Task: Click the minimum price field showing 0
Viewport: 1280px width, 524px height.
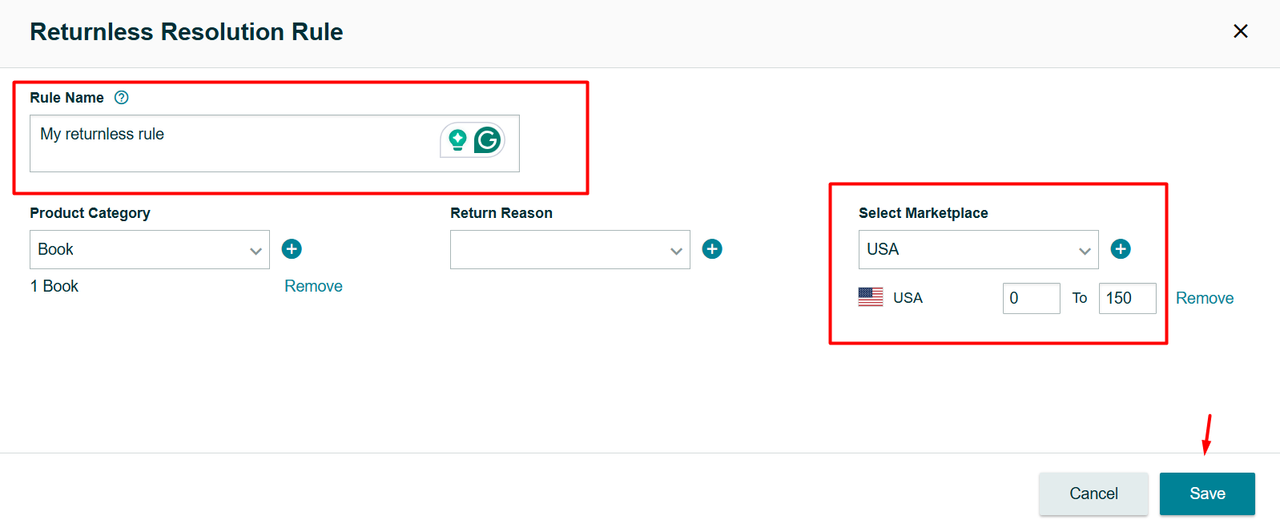Action: [1031, 298]
